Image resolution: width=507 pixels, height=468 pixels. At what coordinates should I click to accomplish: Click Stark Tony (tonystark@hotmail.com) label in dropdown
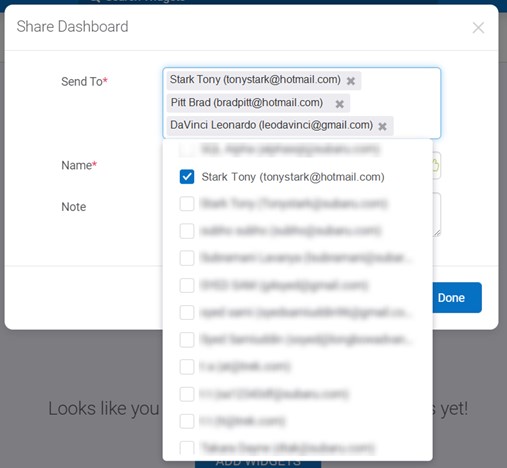click(293, 177)
